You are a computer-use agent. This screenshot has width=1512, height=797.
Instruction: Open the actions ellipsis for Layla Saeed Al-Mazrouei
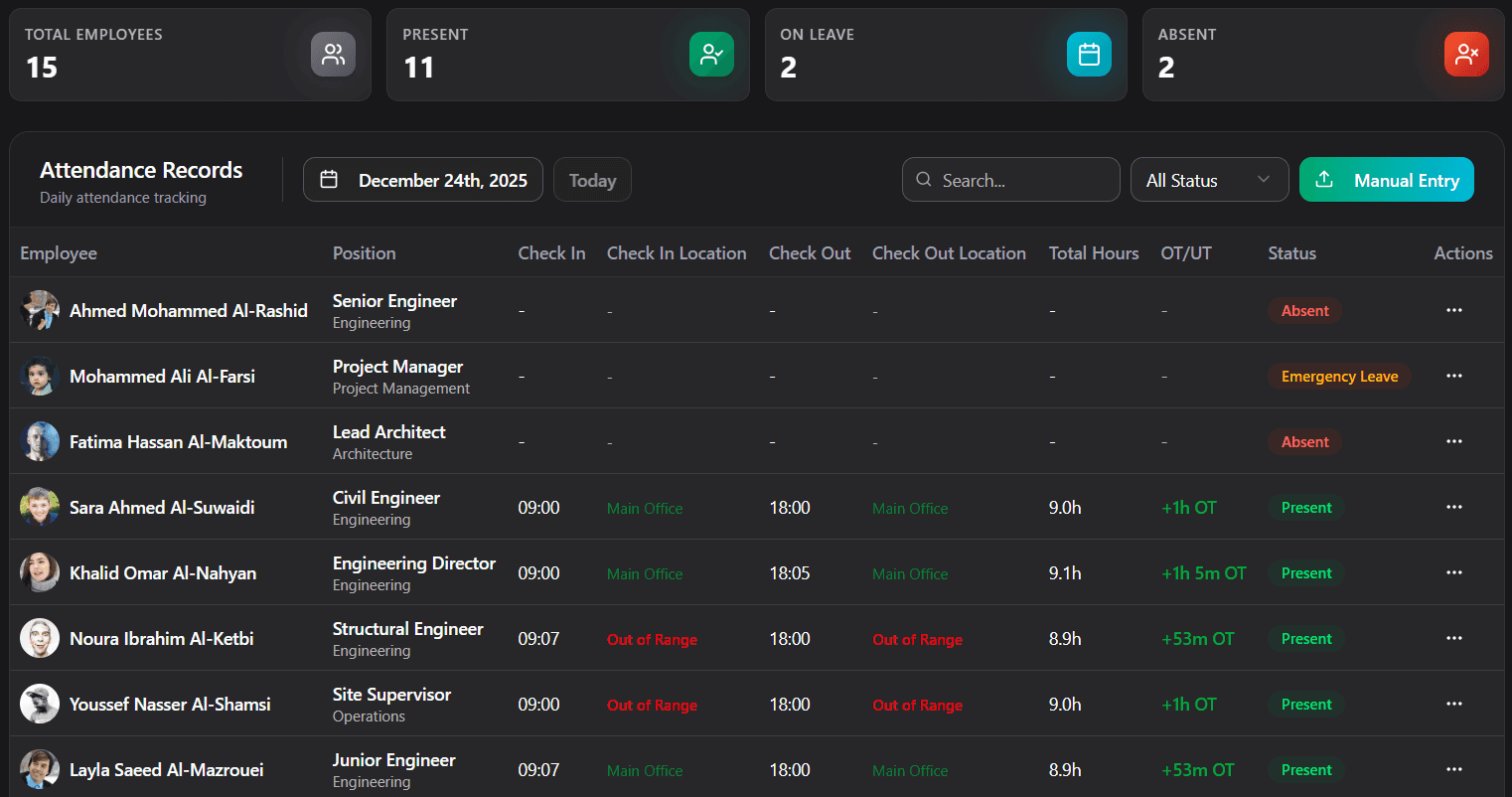(x=1454, y=769)
